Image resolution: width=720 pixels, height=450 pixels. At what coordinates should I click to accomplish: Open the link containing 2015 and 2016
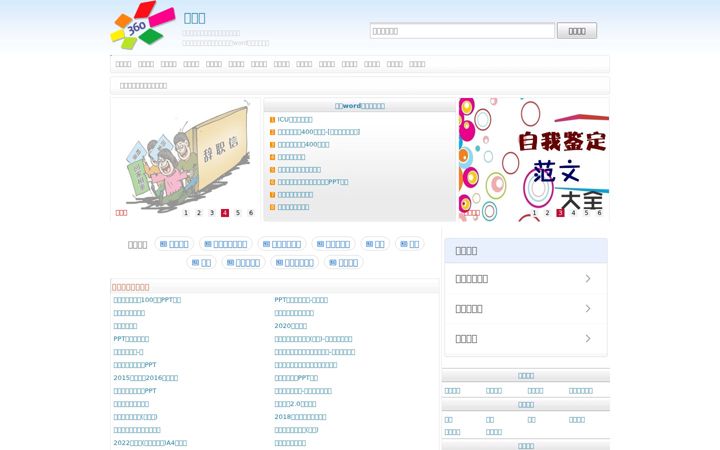(x=146, y=378)
